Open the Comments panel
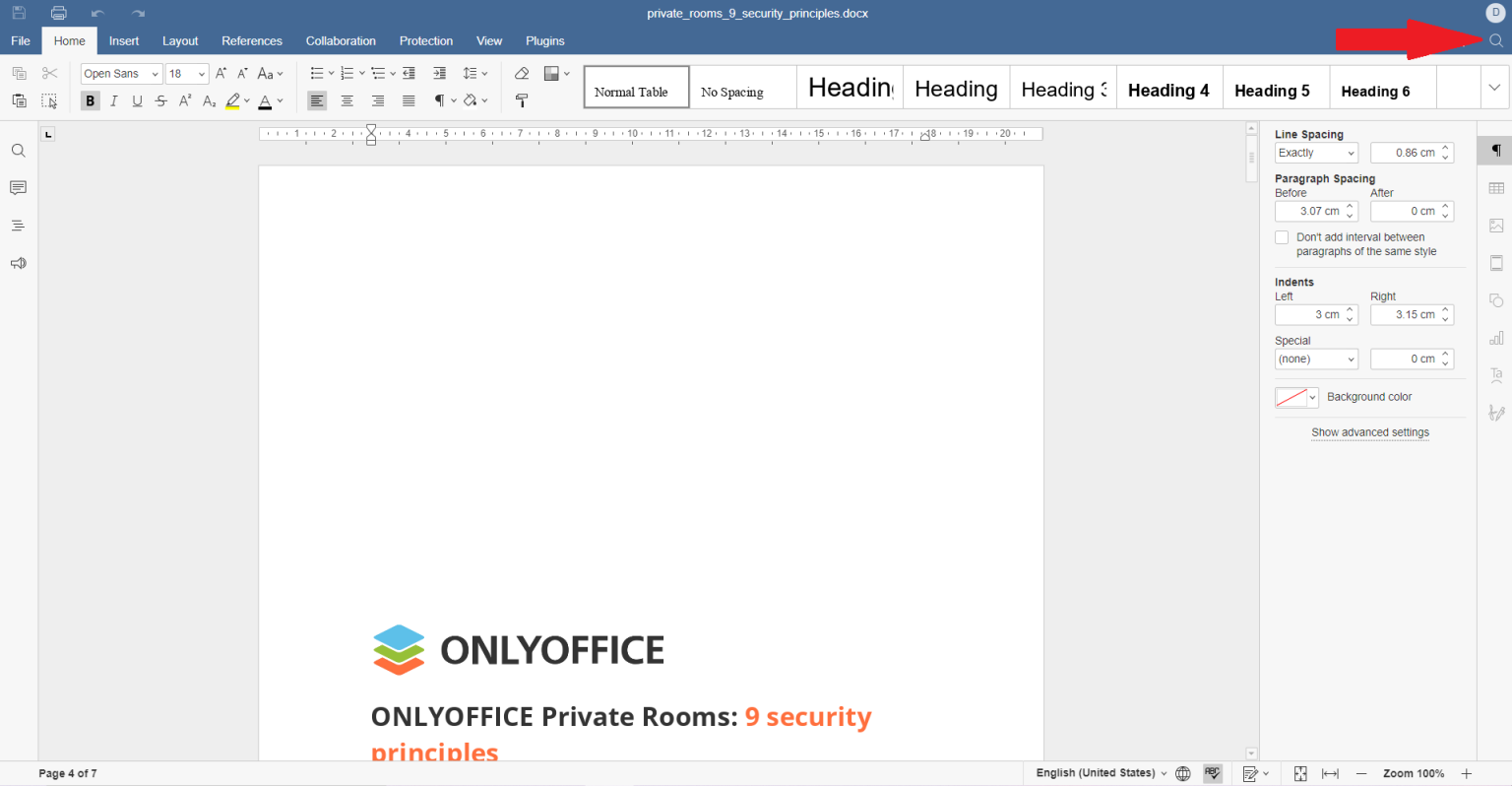1512x786 pixels. tap(18, 187)
